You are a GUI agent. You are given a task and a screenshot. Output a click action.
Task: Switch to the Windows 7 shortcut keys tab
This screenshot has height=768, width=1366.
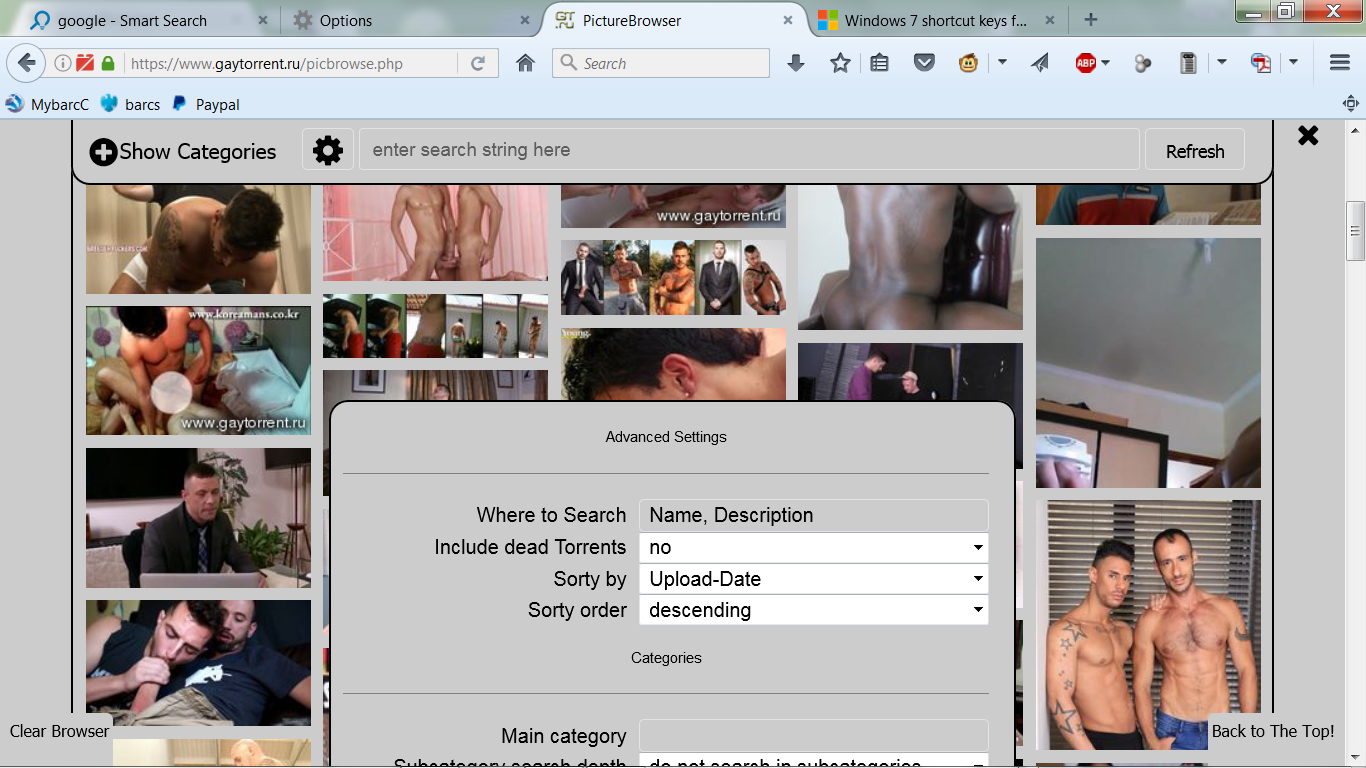[934, 20]
